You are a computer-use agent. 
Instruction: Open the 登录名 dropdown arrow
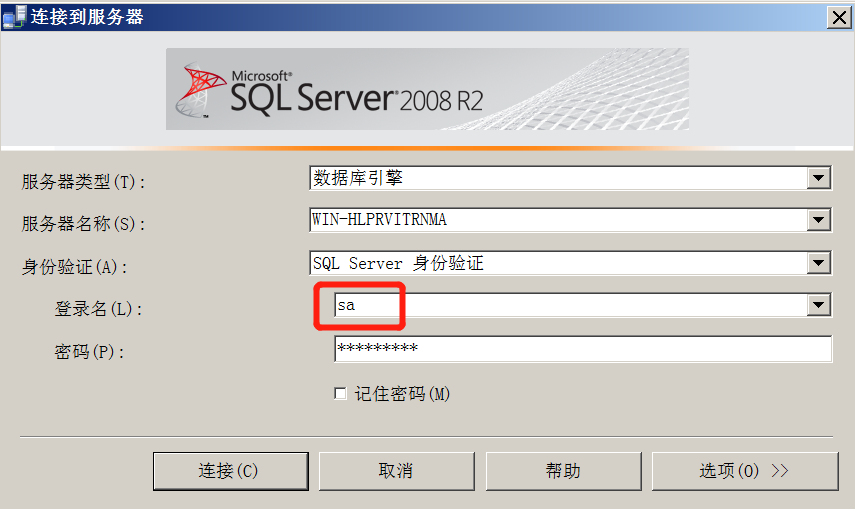(x=818, y=305)
